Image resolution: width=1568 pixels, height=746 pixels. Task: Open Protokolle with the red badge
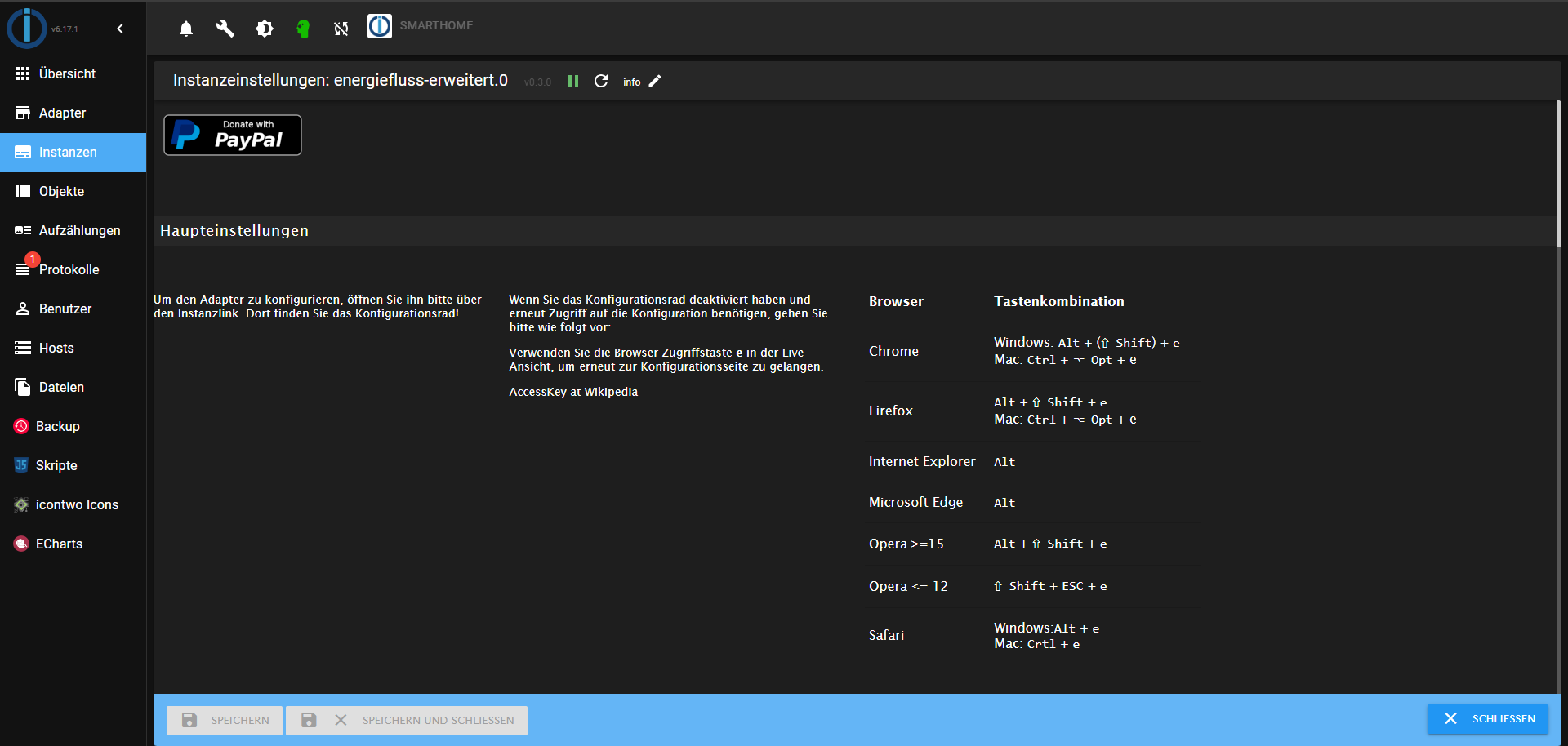coord(69,269)
